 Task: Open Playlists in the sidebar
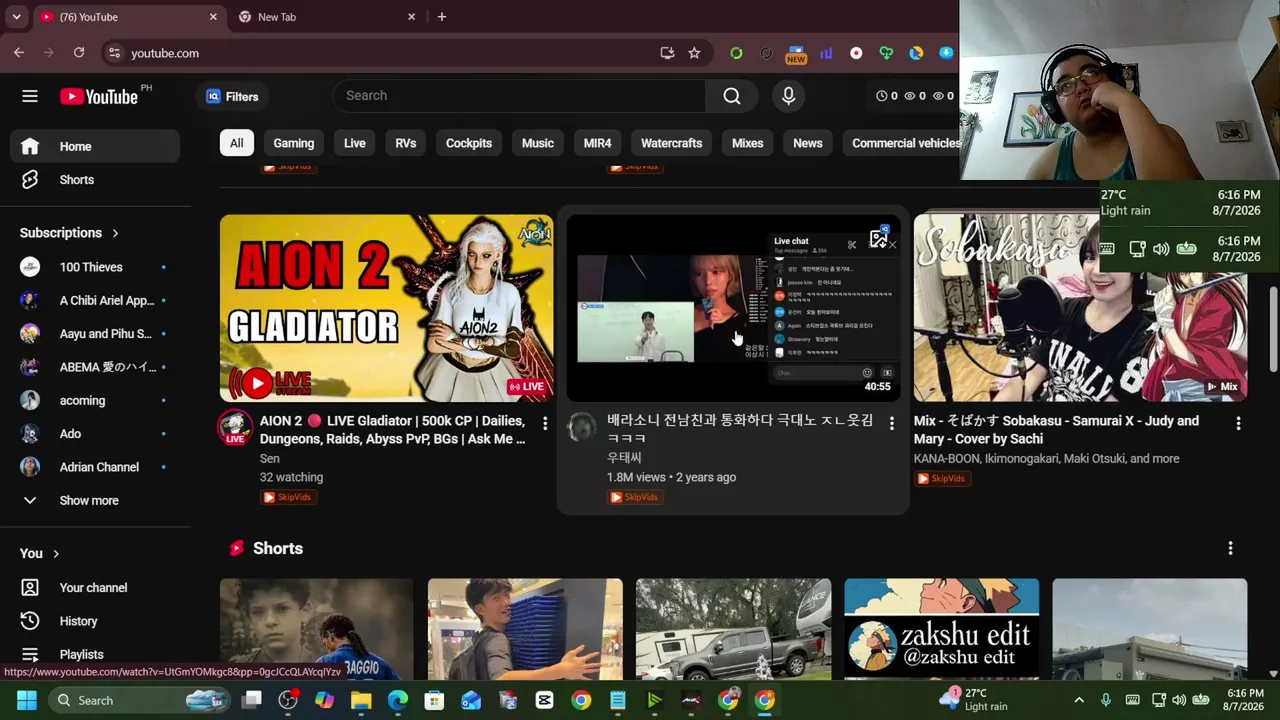tap(96, 654)
